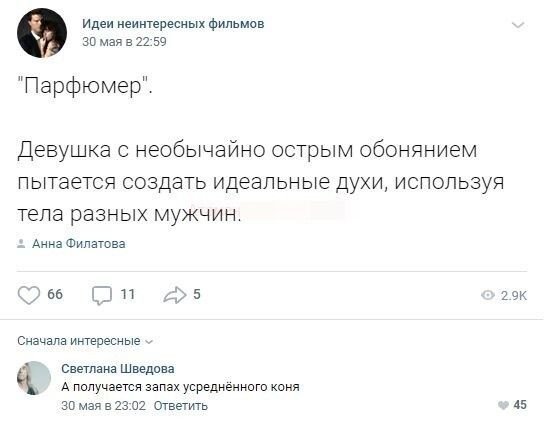Click the eye views counter icon
Viewport: 547px width, 421px height.
(x=487, y=295)
